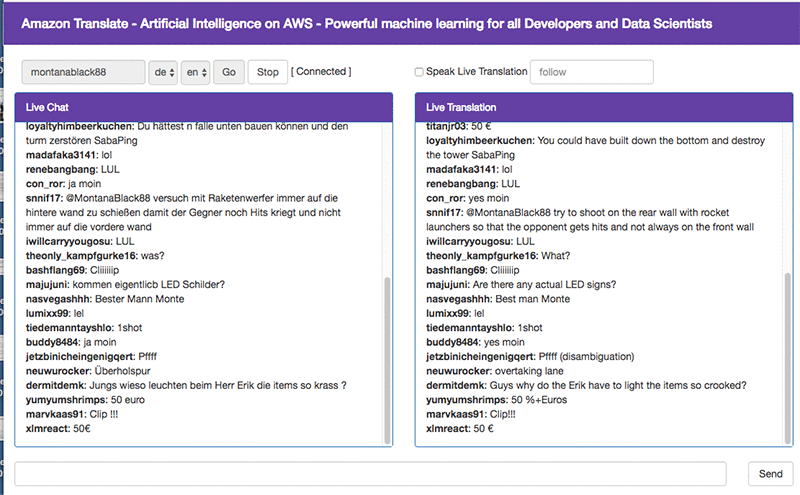Open the 'de' source language dropdown
Image resolution: width=800 pixels, height=495 pixels.
pos(163,72)
